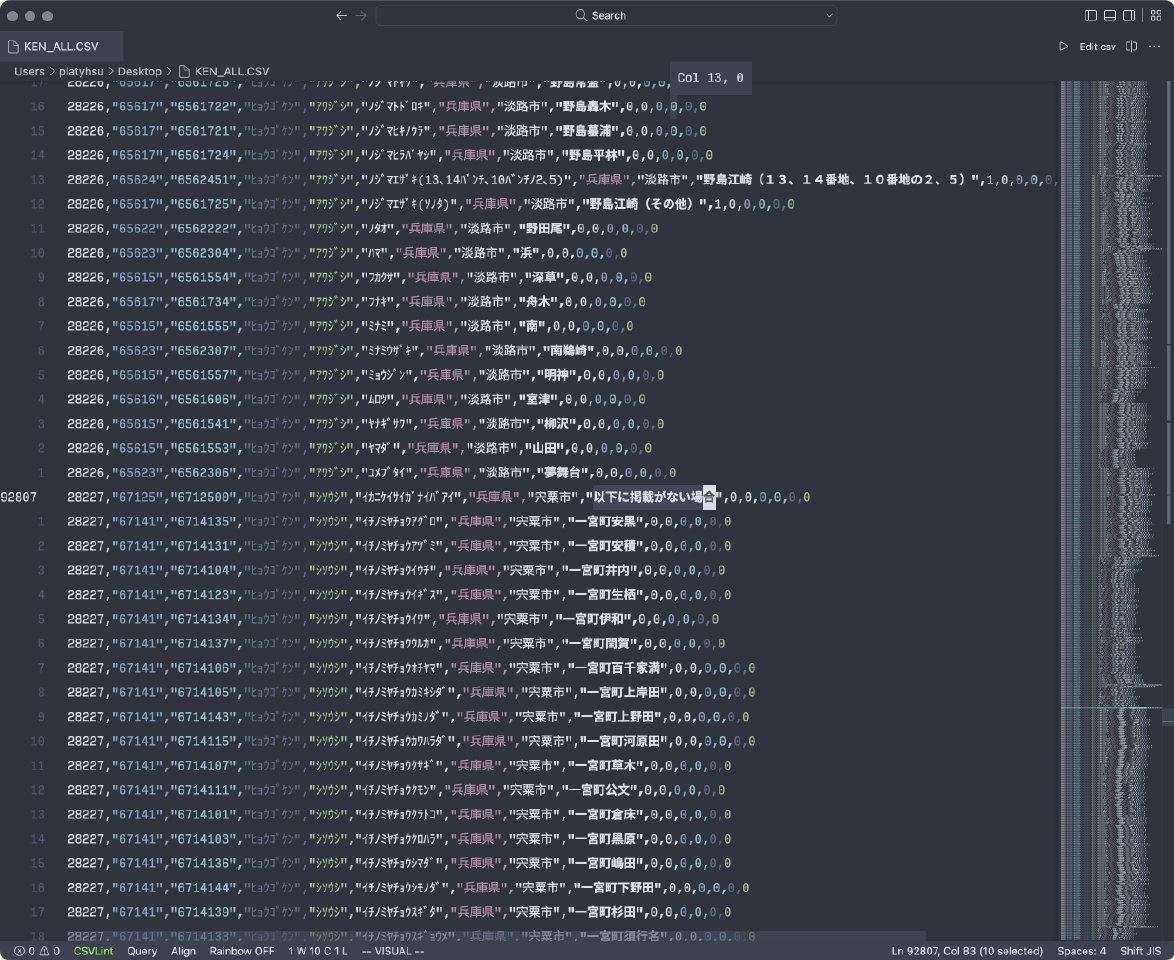
Task: Click the Go Forward arrow
Action: pyautogui.click(x=361, y=16)
